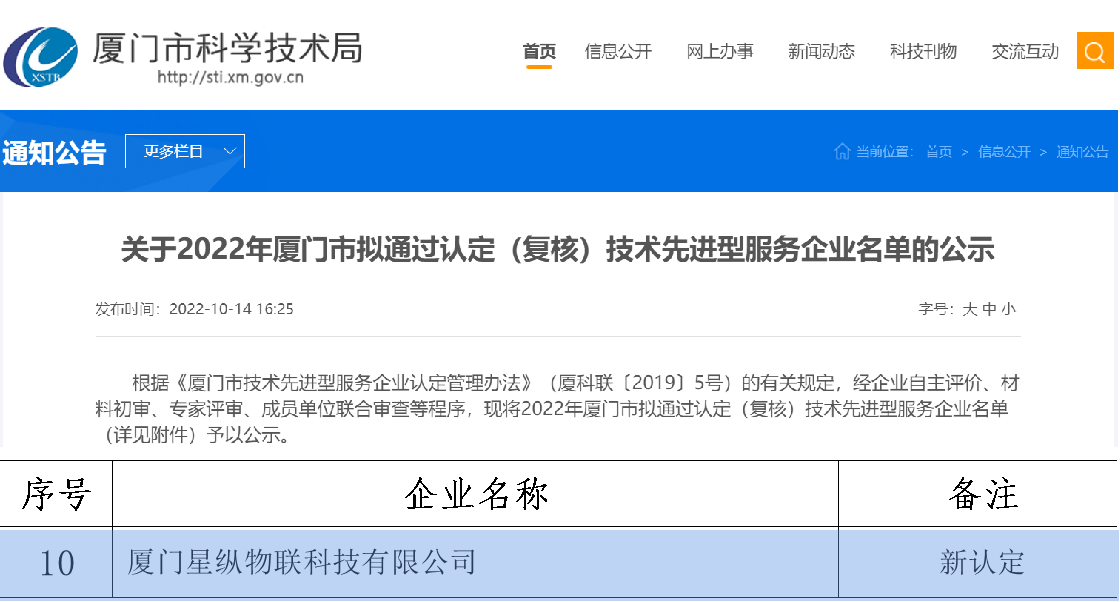Click the 通知公告 breadcrumb link
Viewport: 1120px width, 602px height.
(1082, 152)
